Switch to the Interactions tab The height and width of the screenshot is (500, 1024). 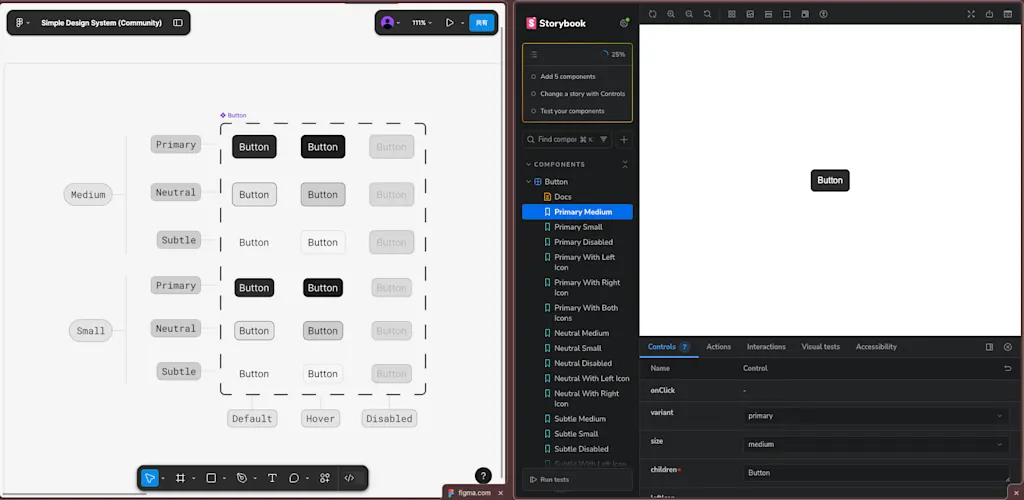[766, 347]
